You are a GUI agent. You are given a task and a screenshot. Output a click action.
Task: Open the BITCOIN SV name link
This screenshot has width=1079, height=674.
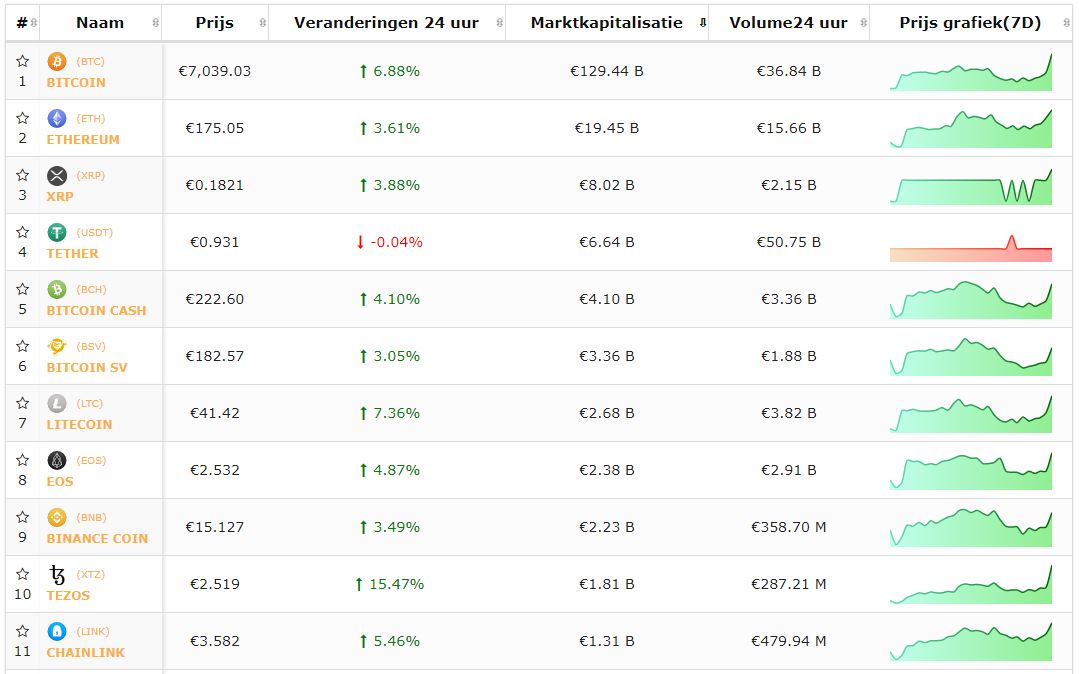tap(87, 368)
